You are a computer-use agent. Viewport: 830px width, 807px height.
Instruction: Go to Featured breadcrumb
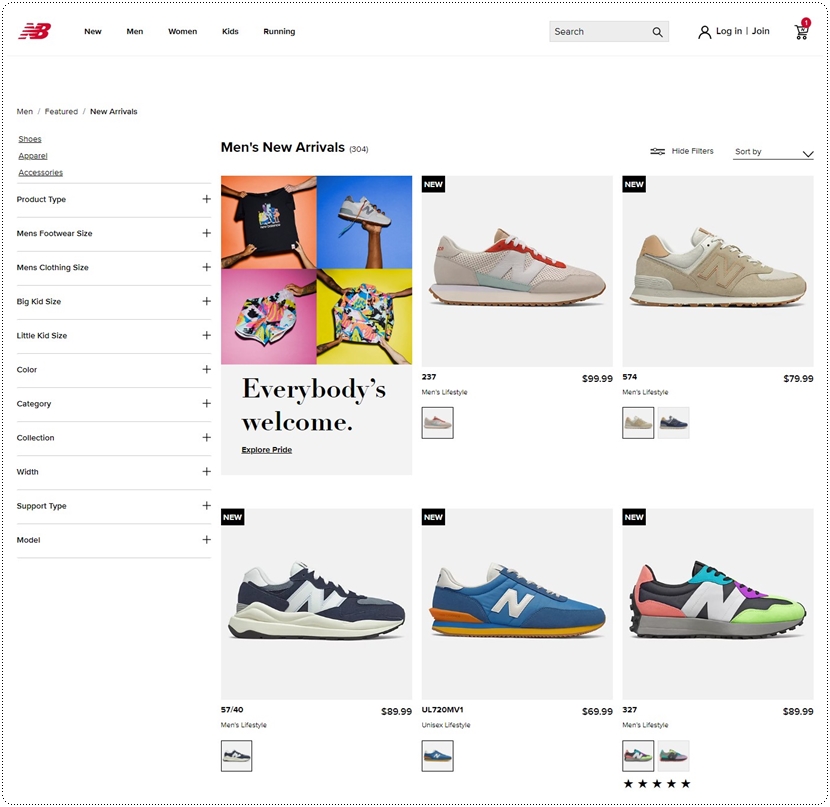pos(61,112)
